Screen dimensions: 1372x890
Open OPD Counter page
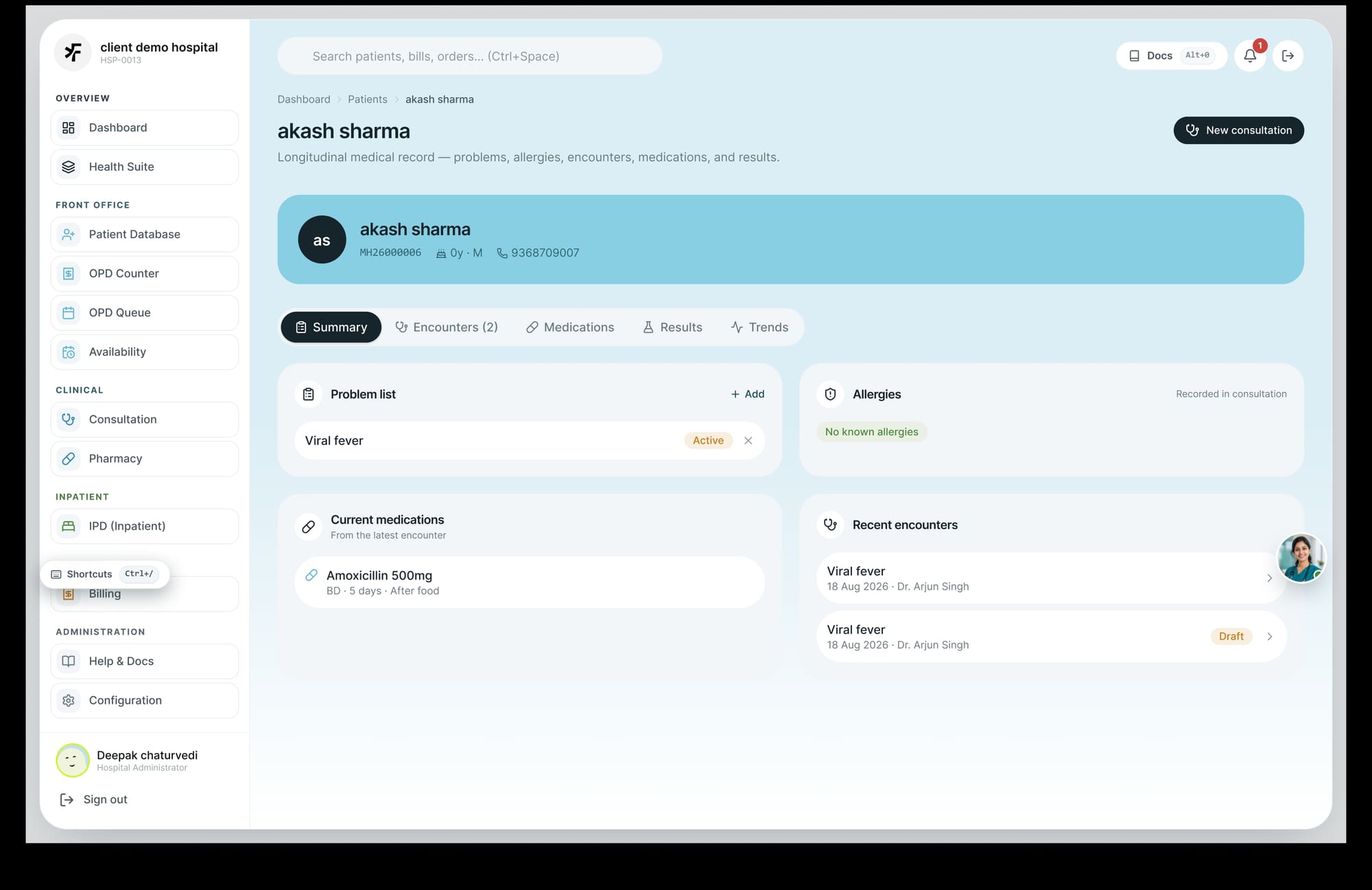tap(145, 274)
